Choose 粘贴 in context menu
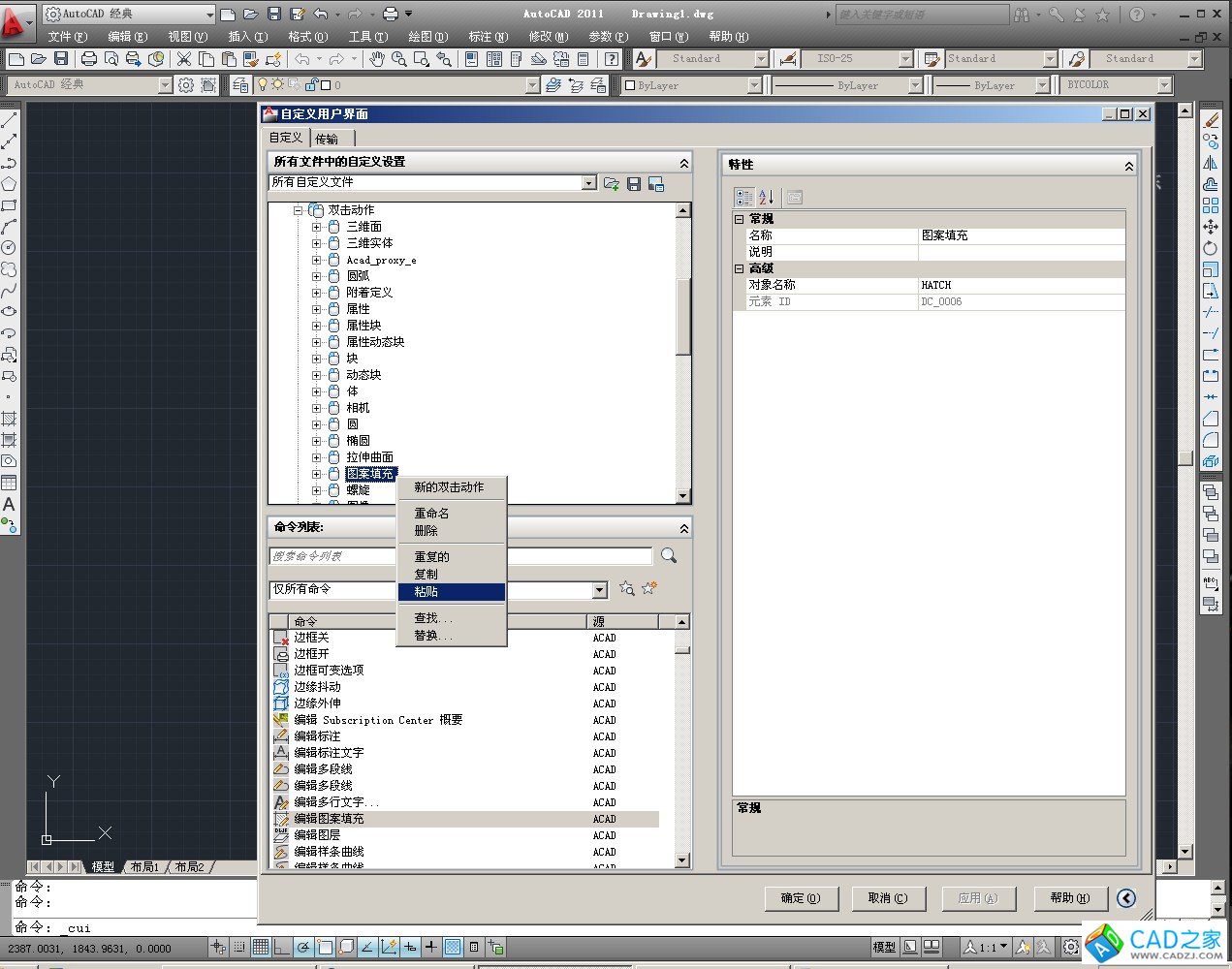The image size is (1232, 969). click(x=452, y=591)
